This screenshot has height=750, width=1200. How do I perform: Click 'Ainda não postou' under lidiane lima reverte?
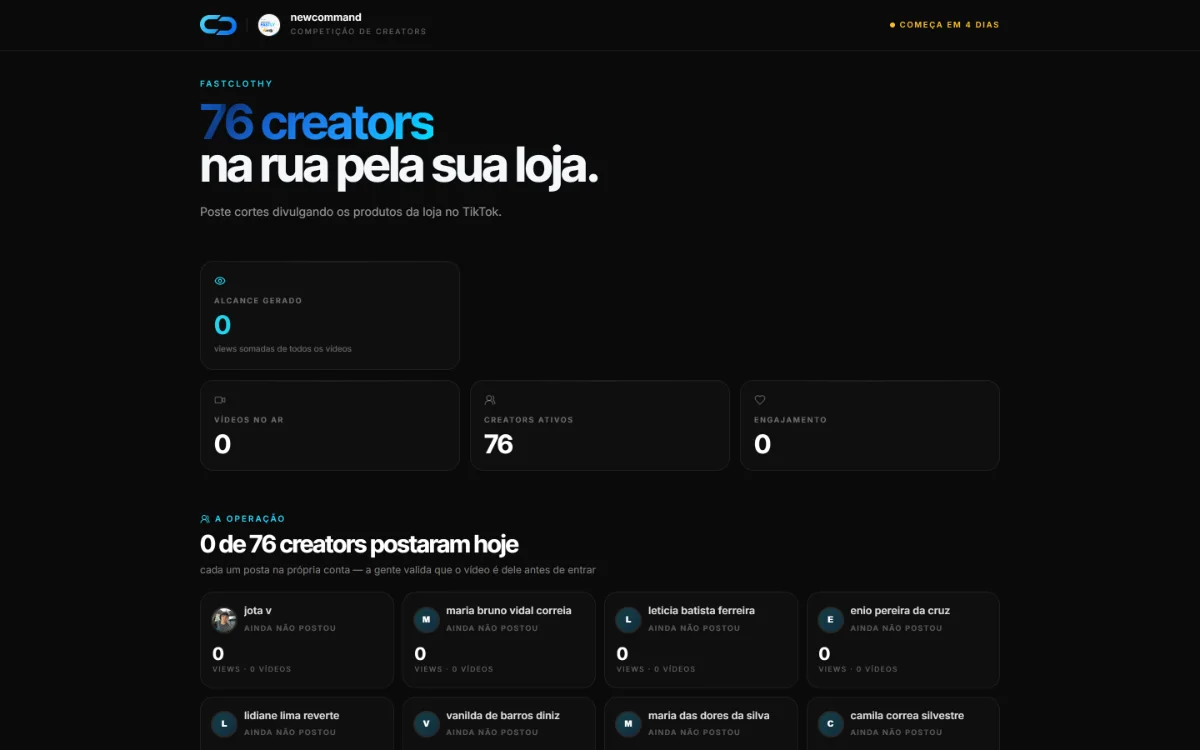tap(290, 733)
